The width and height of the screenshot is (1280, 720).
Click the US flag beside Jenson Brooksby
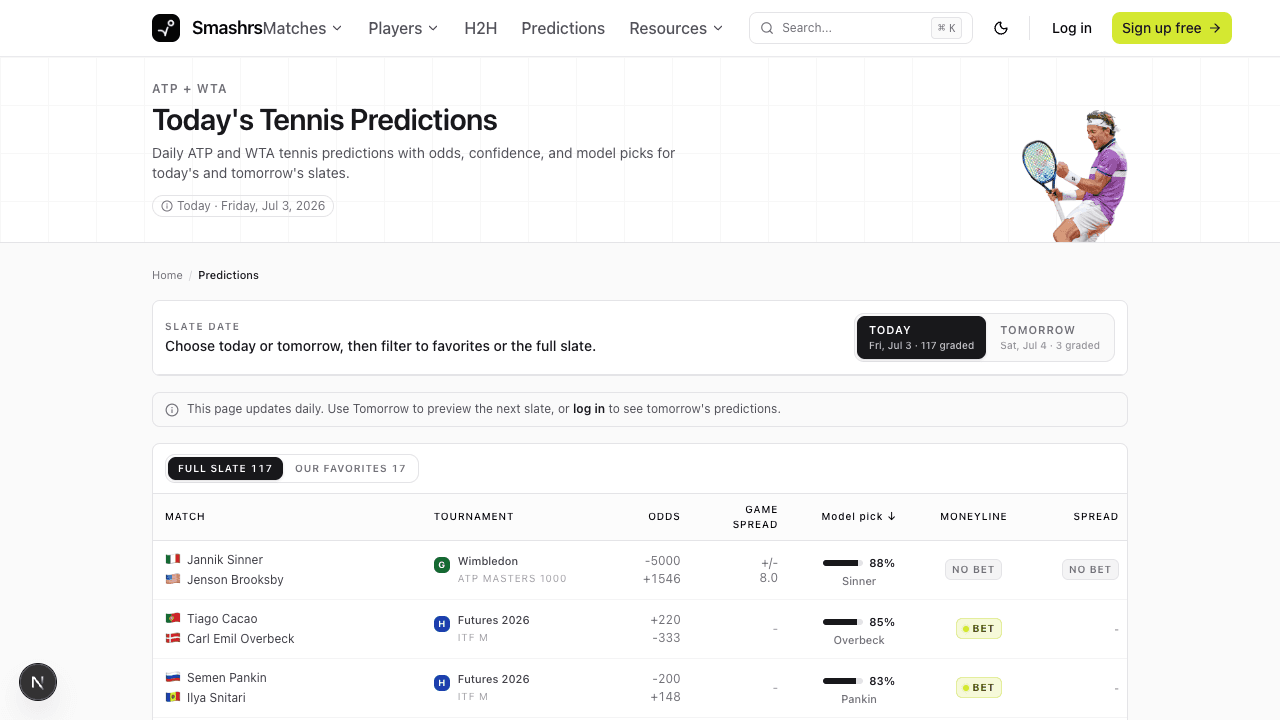click(x=173, y=579)
